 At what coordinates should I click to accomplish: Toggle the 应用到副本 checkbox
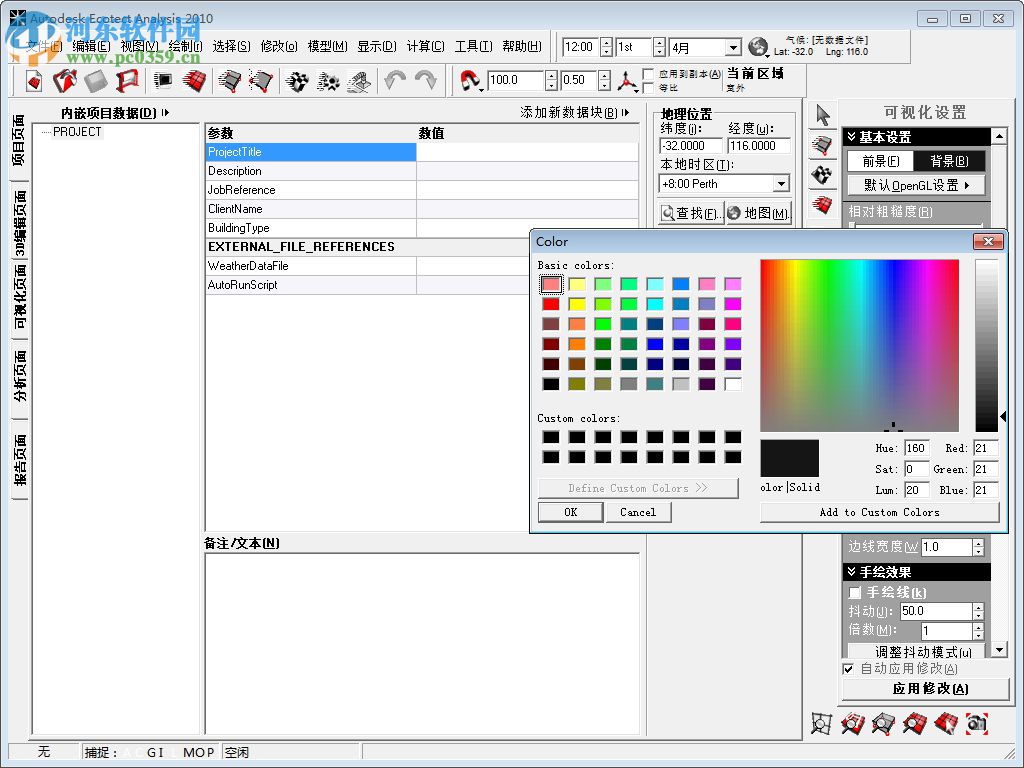pyautogui.click(x=648, y=74)
